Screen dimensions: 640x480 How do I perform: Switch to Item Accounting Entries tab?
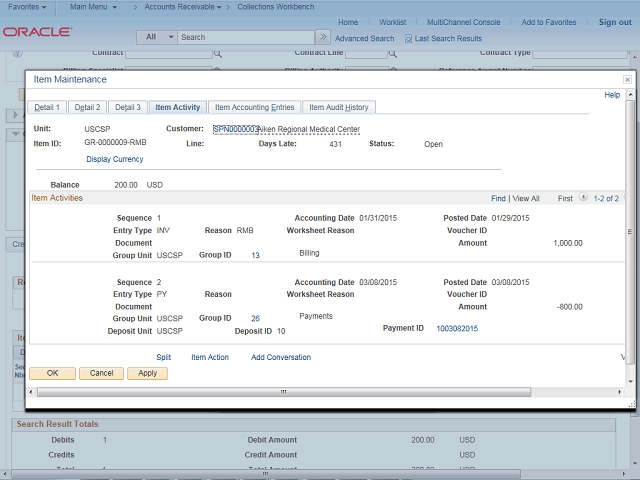click(x=254, y=107)
